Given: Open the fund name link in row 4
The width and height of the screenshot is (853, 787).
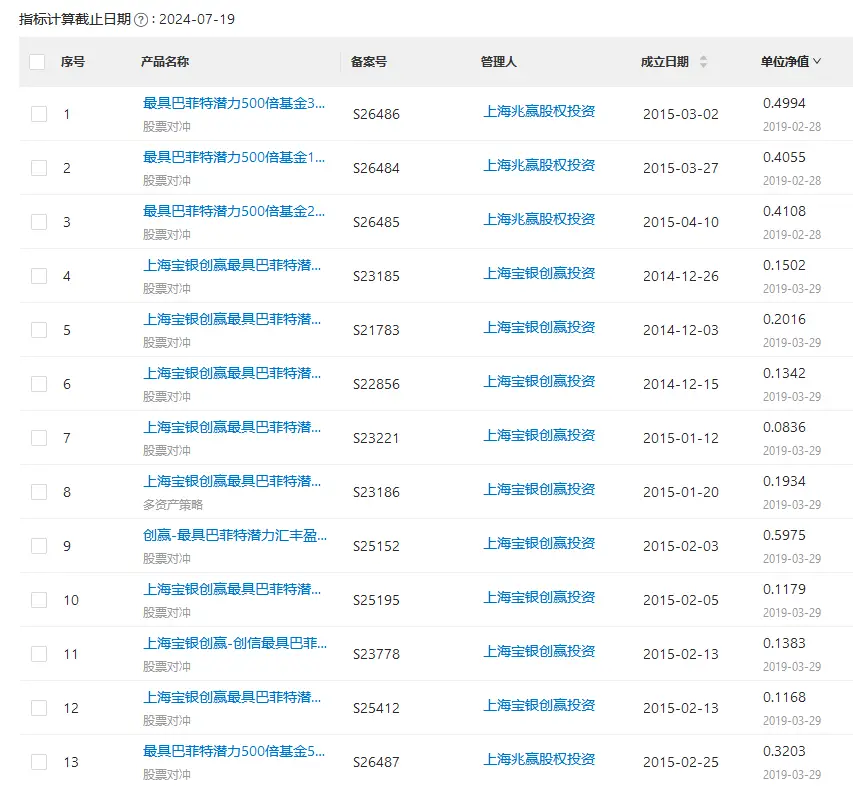Looking at the screenshot, I should point(232,265).
